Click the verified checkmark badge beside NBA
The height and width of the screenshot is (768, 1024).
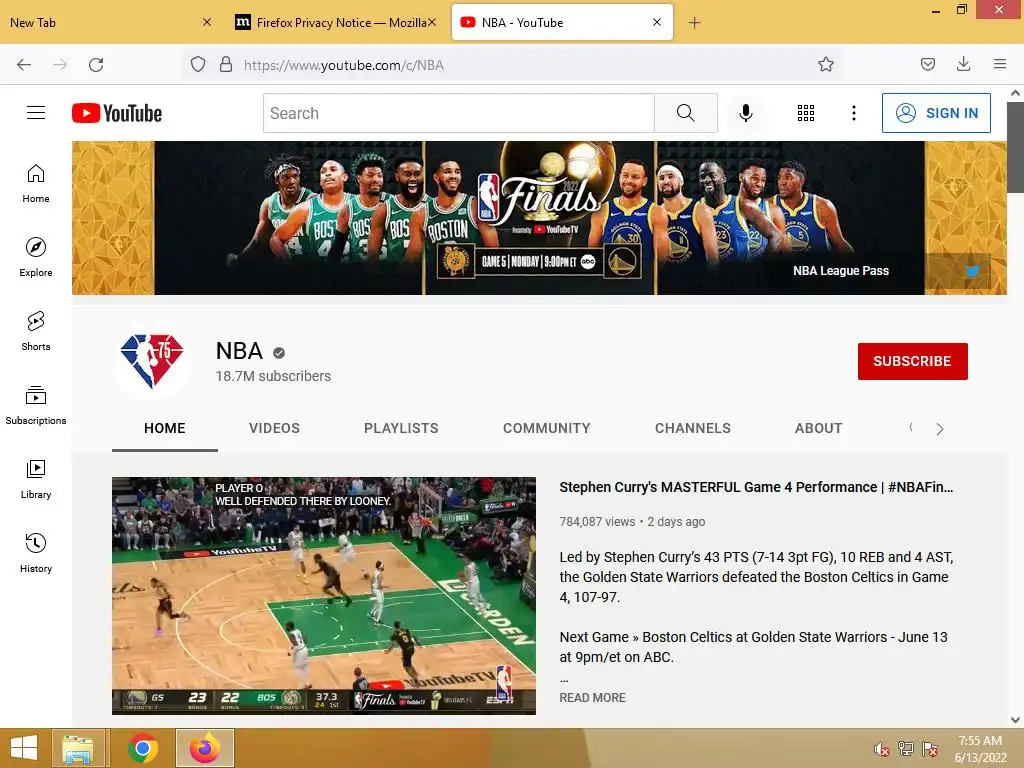click(x=279, y=353)
